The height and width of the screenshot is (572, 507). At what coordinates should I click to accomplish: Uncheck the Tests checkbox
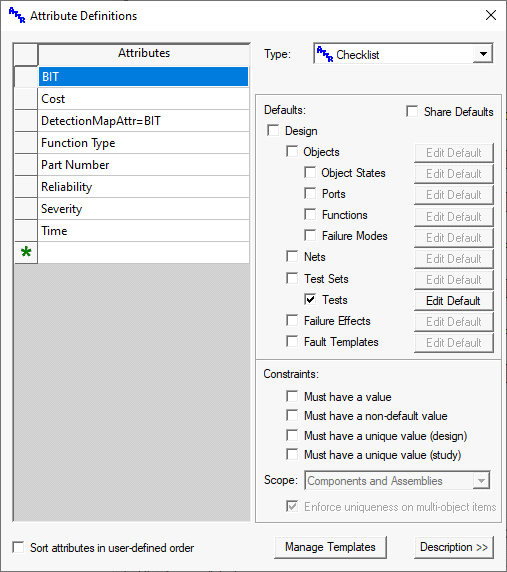(310, 299)
